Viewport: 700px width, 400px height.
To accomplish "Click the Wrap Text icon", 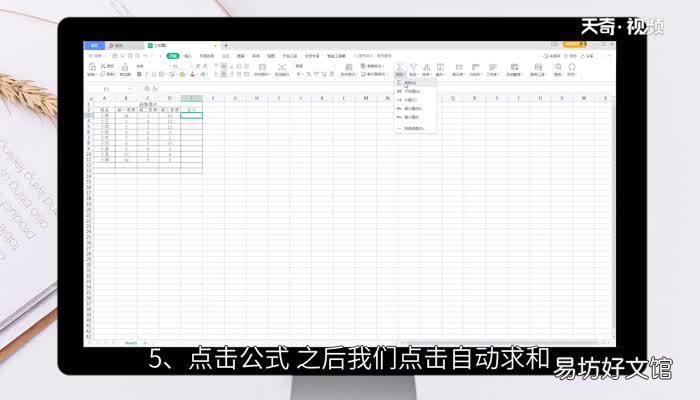I will (282, 67).
